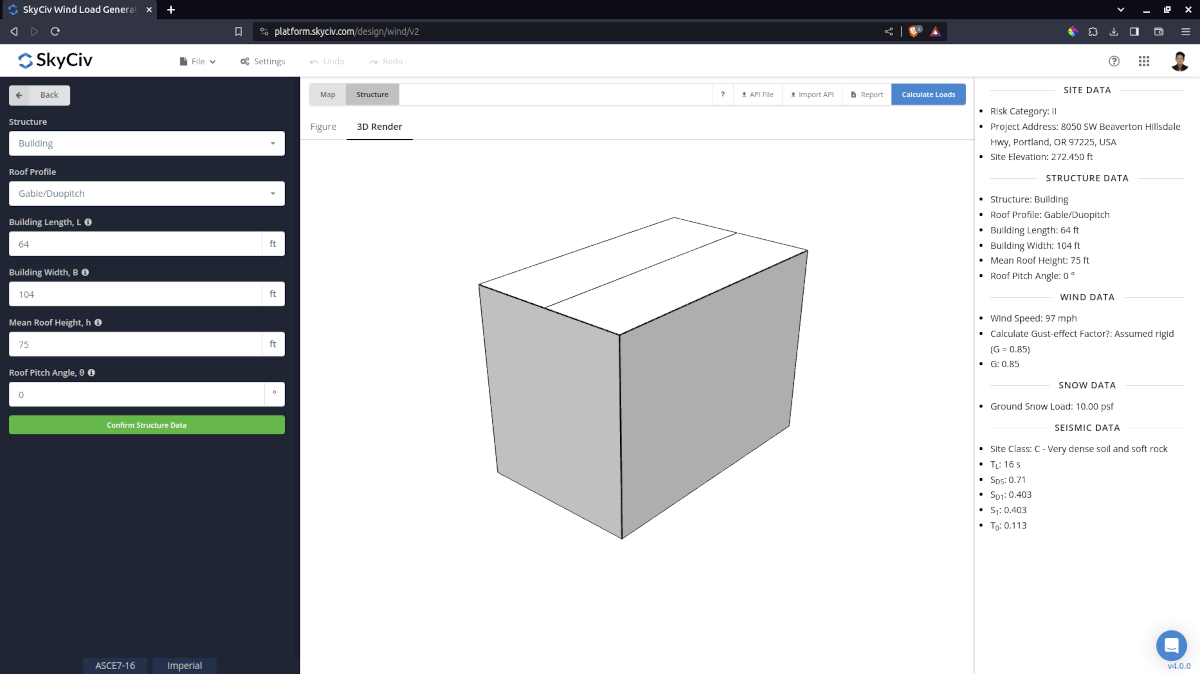Generate the wind load Report
Image resolution: width=1200 pixels, height=674 pixels.
865,94
